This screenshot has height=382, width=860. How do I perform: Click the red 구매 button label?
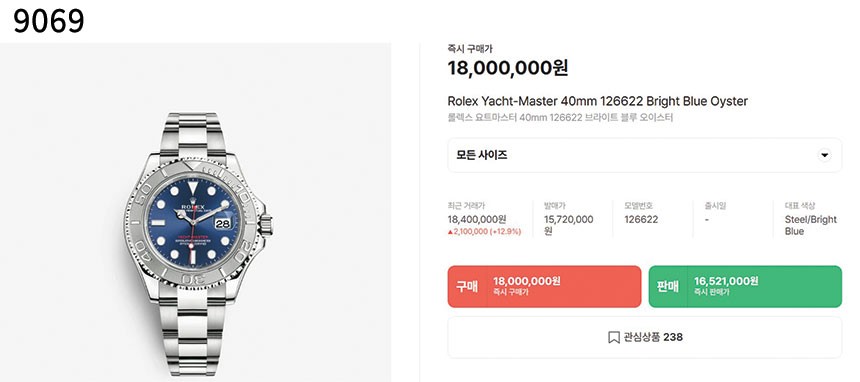467,286
